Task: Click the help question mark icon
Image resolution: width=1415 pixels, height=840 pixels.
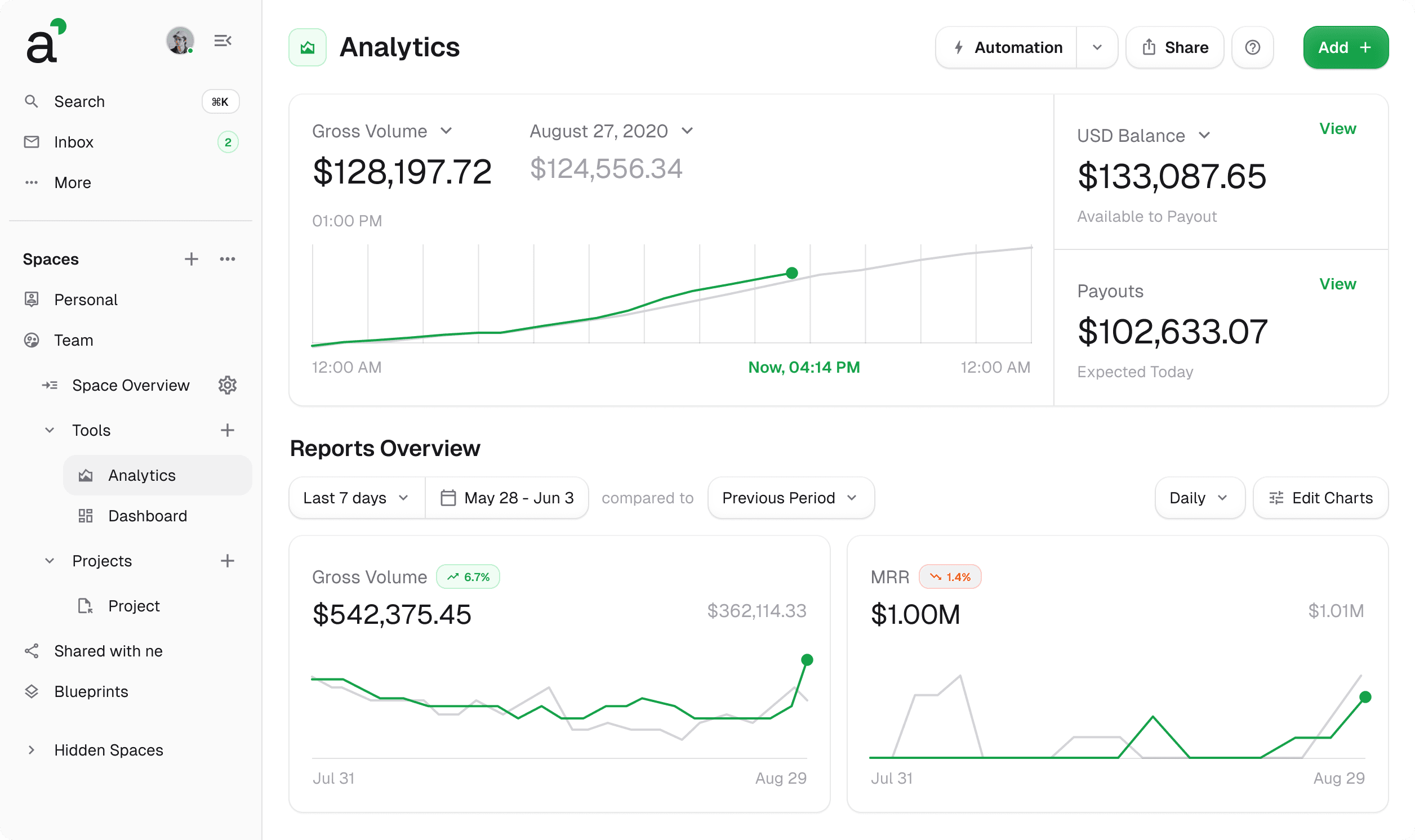Action: [1252, 47]
